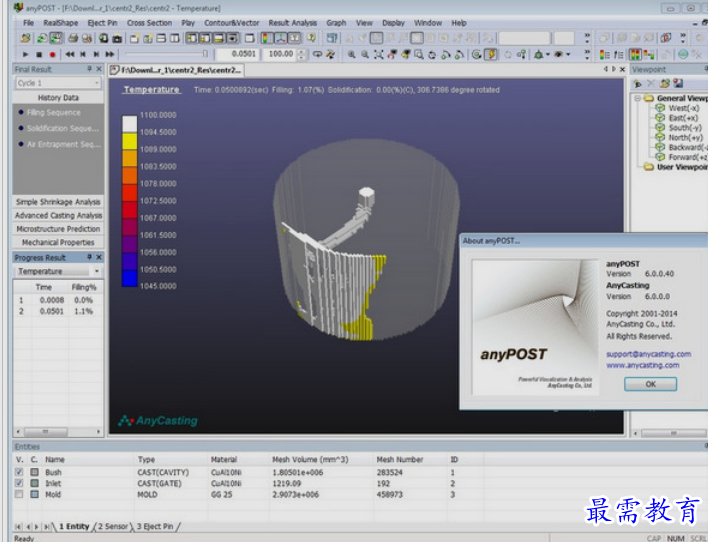708x542 pixels.
Task: Uncheck visibility of Inlet entity
Action: coord(20,483)
